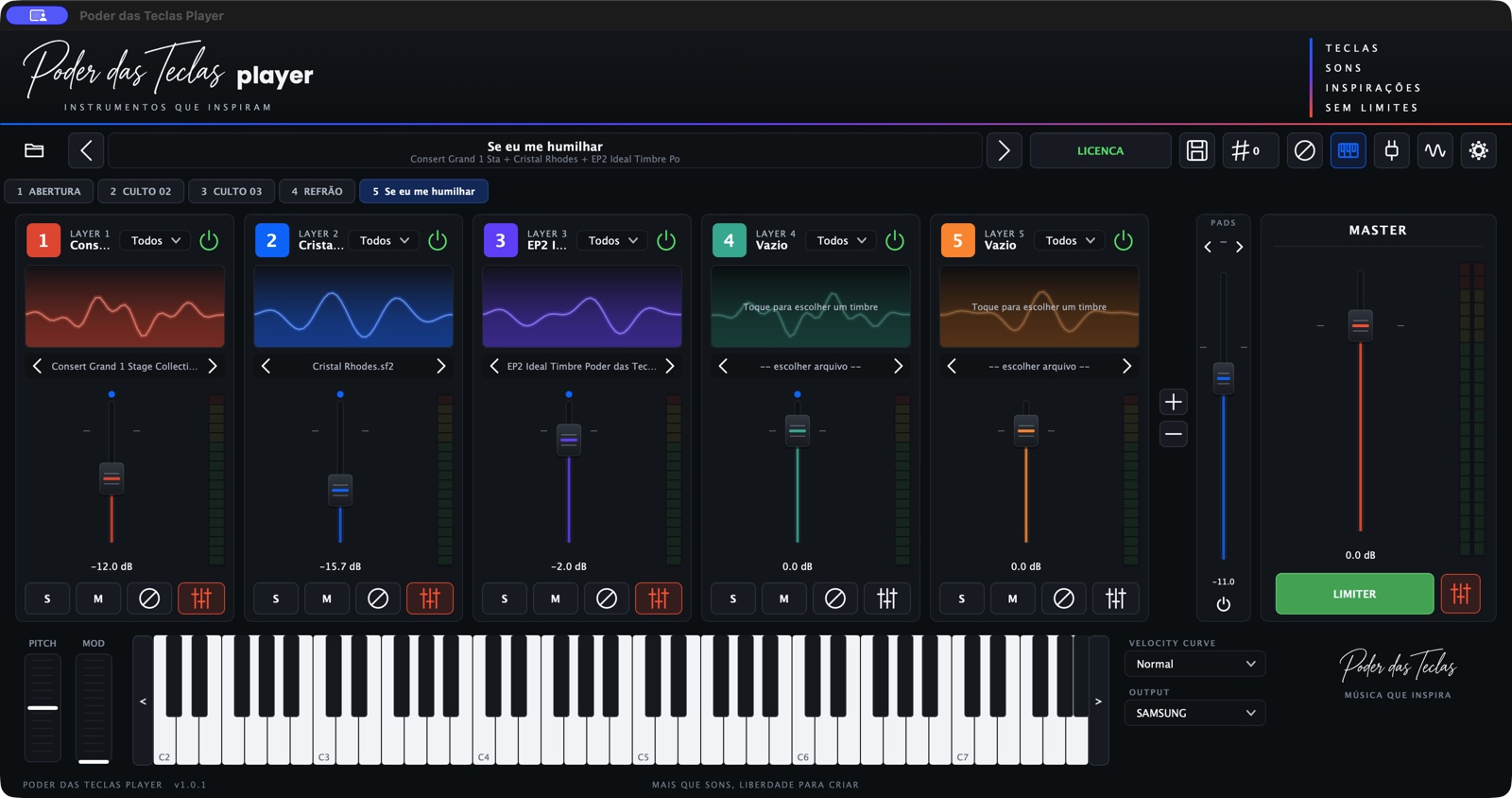This screenshot has width=1512, height=798.
Task: Open Layer 5 Todos dropdown
Action: [1071, 240]
